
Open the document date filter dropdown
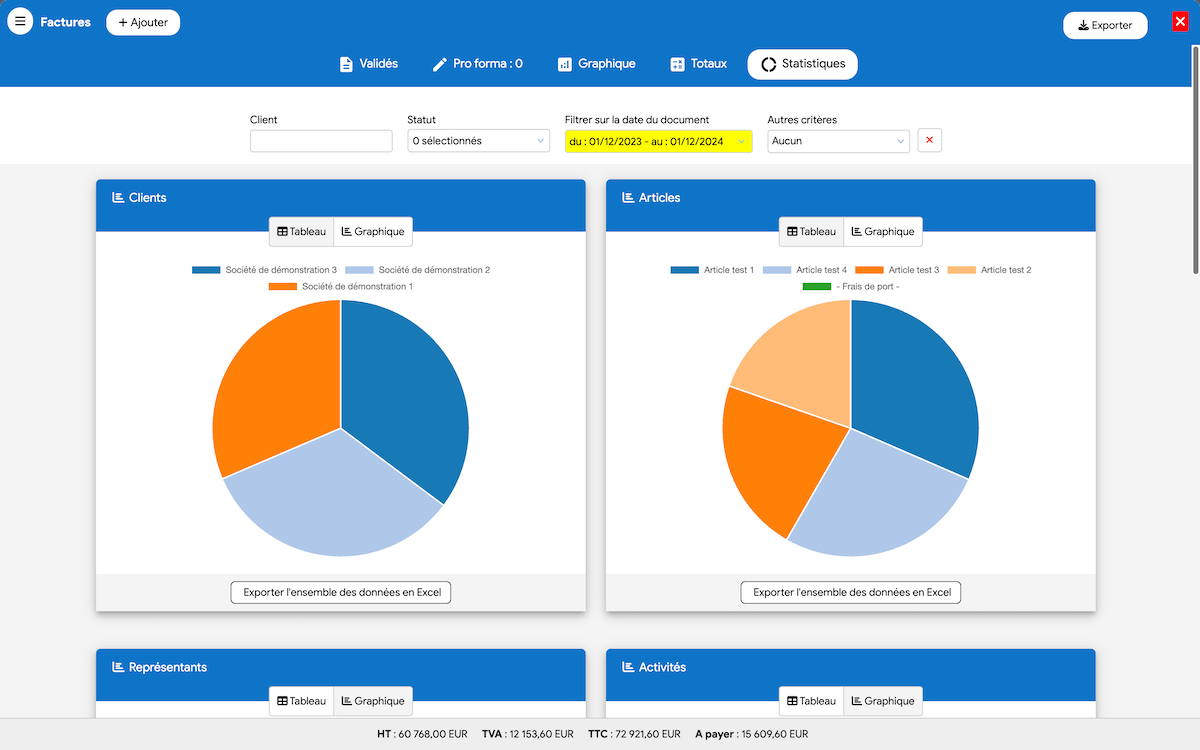[x=658, y=141]
